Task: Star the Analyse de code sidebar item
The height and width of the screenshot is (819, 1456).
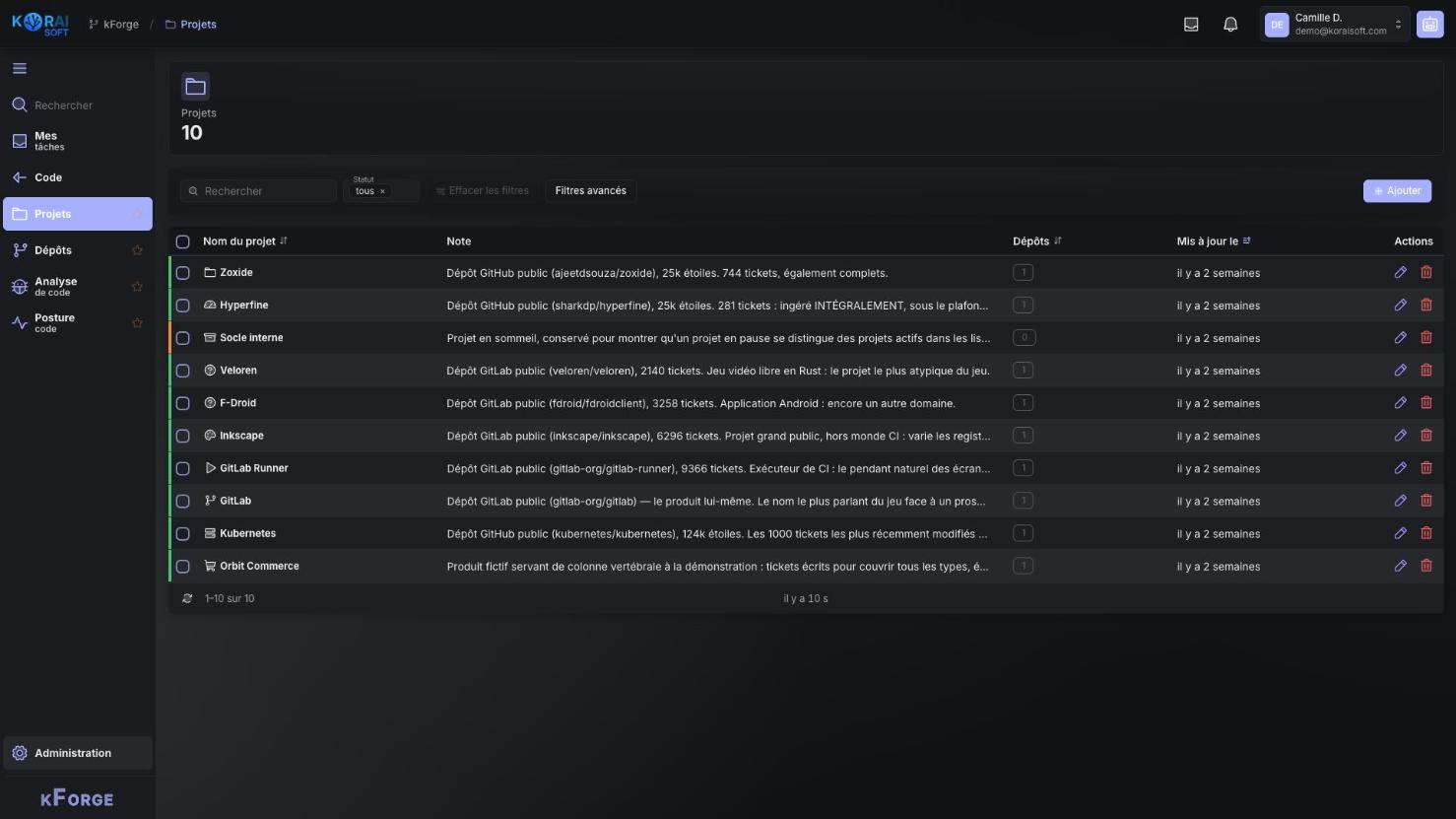Action: tap(137, 287)
